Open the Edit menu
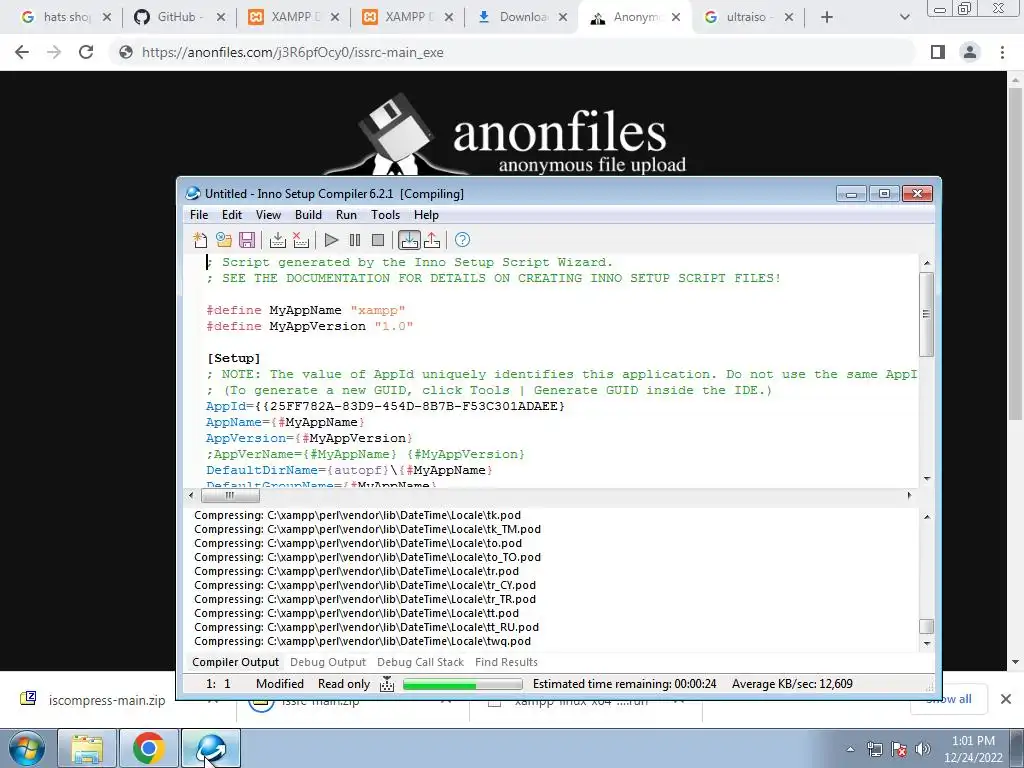Screen dimensions: 1024x768 pos(232,215)
